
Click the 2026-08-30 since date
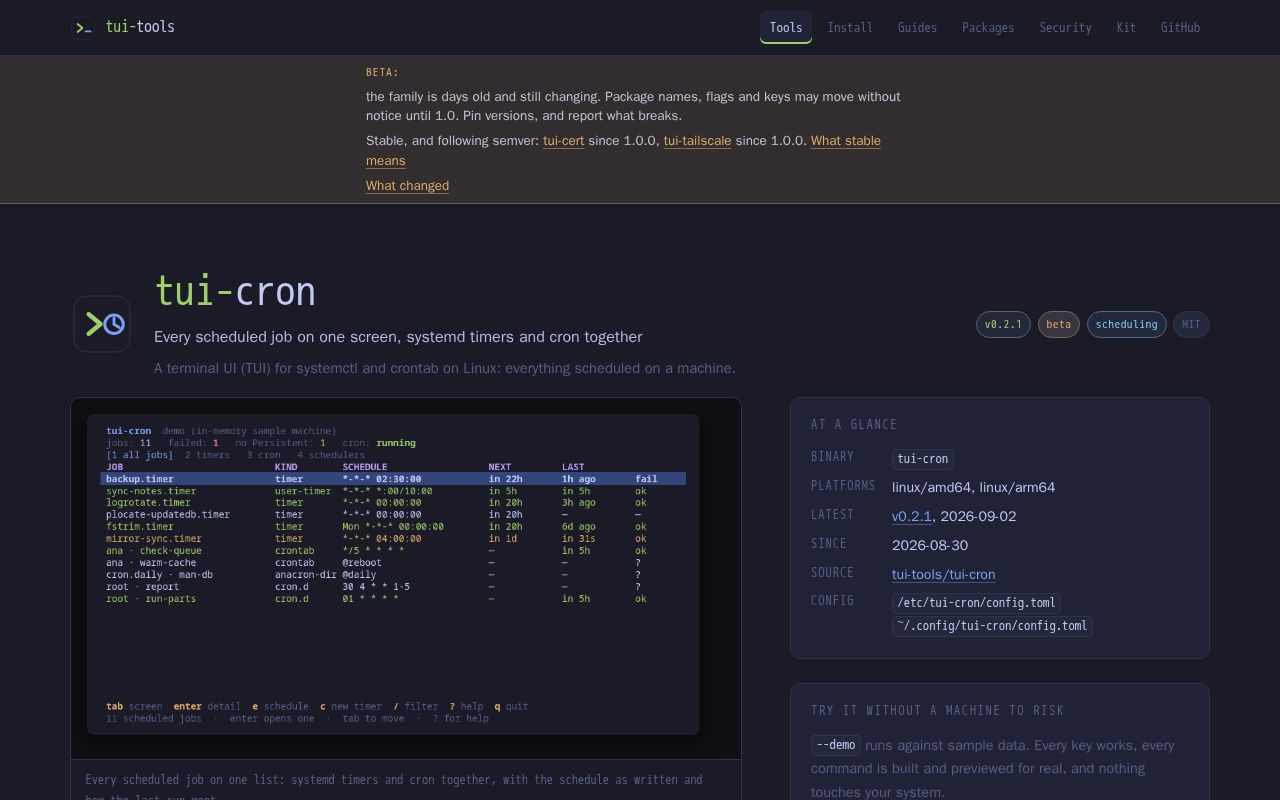coord(930,545)
